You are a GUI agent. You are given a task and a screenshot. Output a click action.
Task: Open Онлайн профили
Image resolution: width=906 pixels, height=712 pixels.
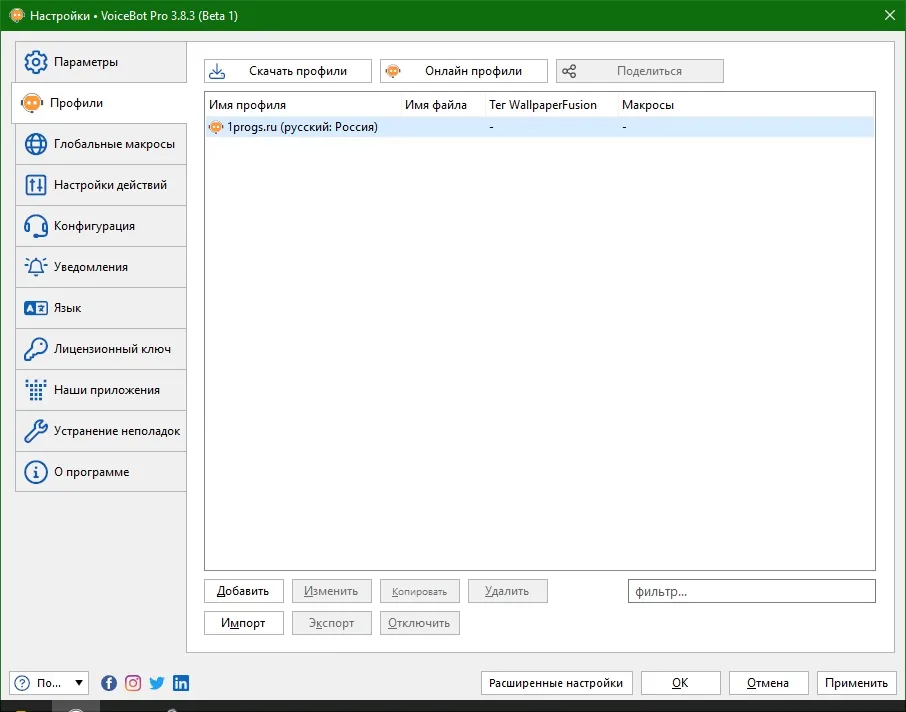coord(463,71)
